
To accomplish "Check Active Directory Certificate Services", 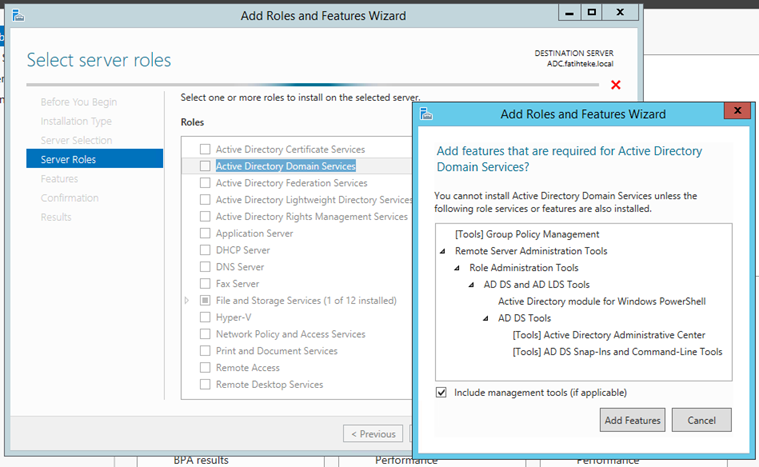I will 205,149.
